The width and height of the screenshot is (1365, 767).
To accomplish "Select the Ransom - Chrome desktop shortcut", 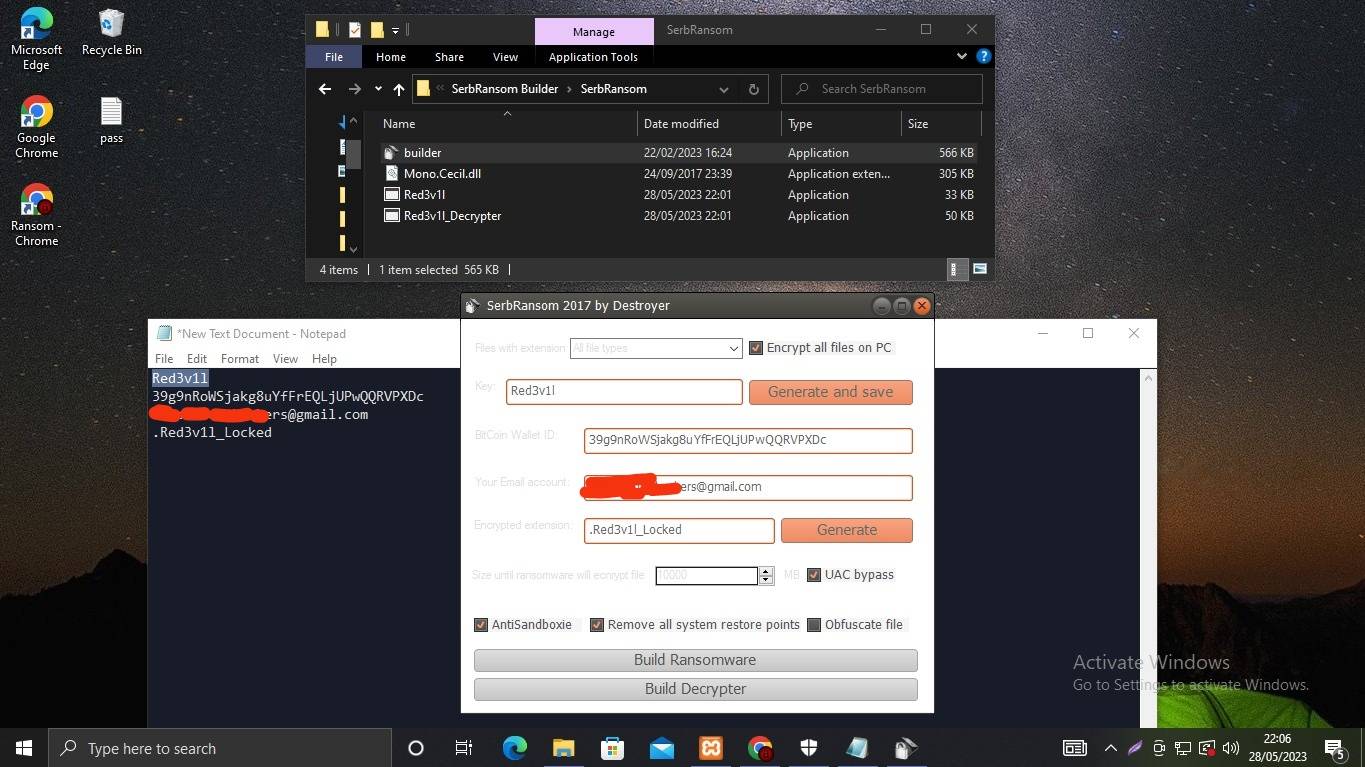I will 36,215.
